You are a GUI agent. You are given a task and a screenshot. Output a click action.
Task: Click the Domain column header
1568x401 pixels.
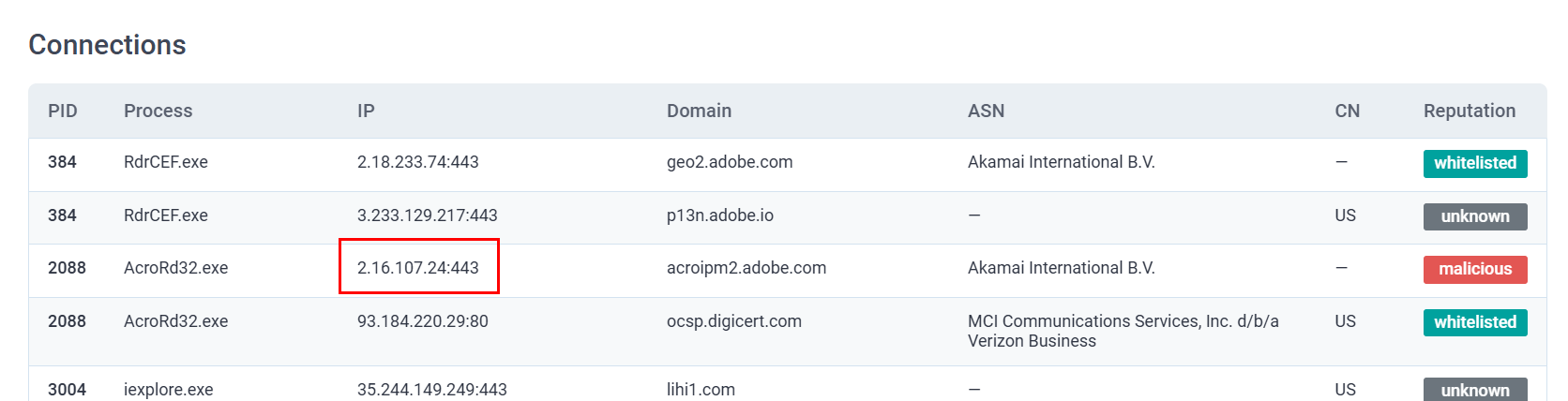point(699,111)
